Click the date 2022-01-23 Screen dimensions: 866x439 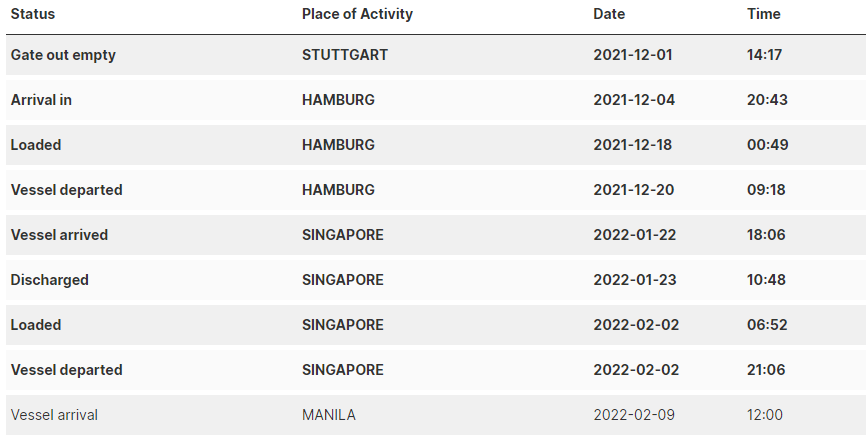tap(635, 280)
